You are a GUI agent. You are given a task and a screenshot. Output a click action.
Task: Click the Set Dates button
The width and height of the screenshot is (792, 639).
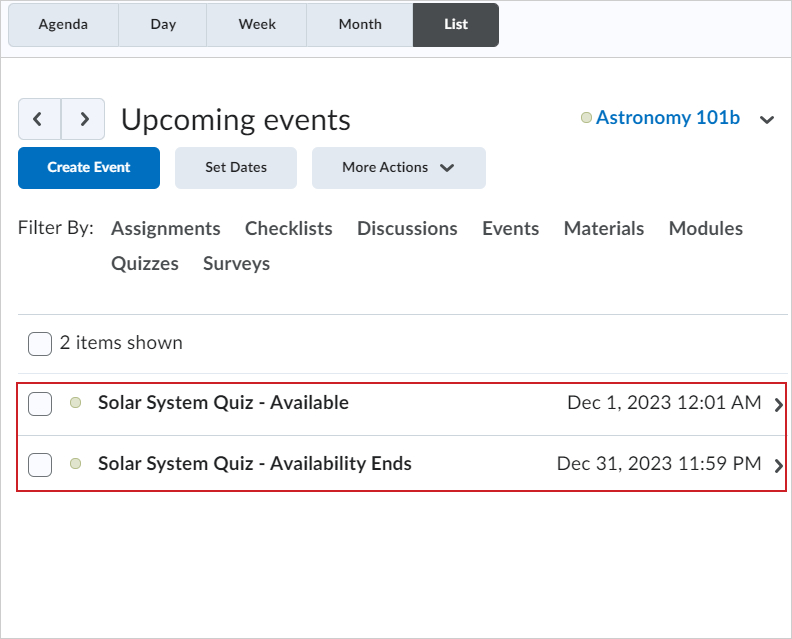[235, 168]
